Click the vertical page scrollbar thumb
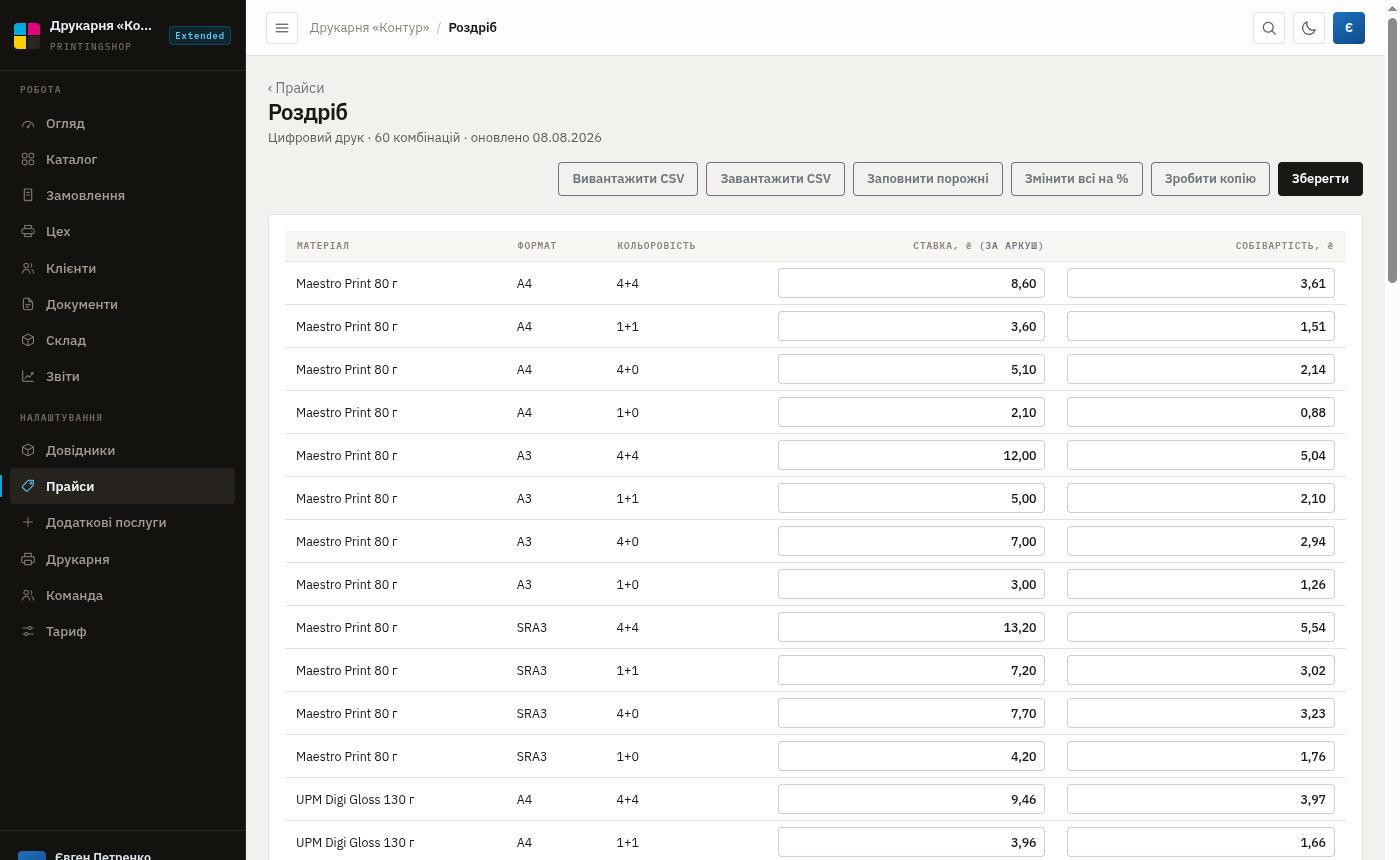1400x860 pixels. click(1392, 150)
